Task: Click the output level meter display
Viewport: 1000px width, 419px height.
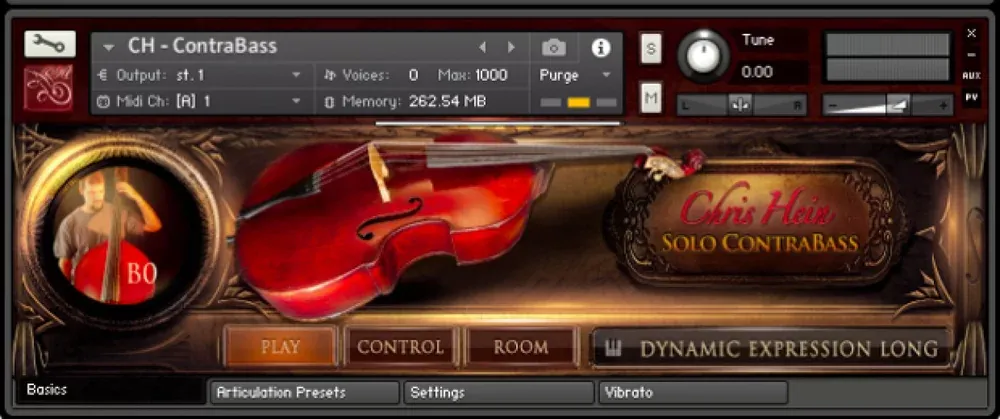Action: pyautogui.click(x=888, y=57)
